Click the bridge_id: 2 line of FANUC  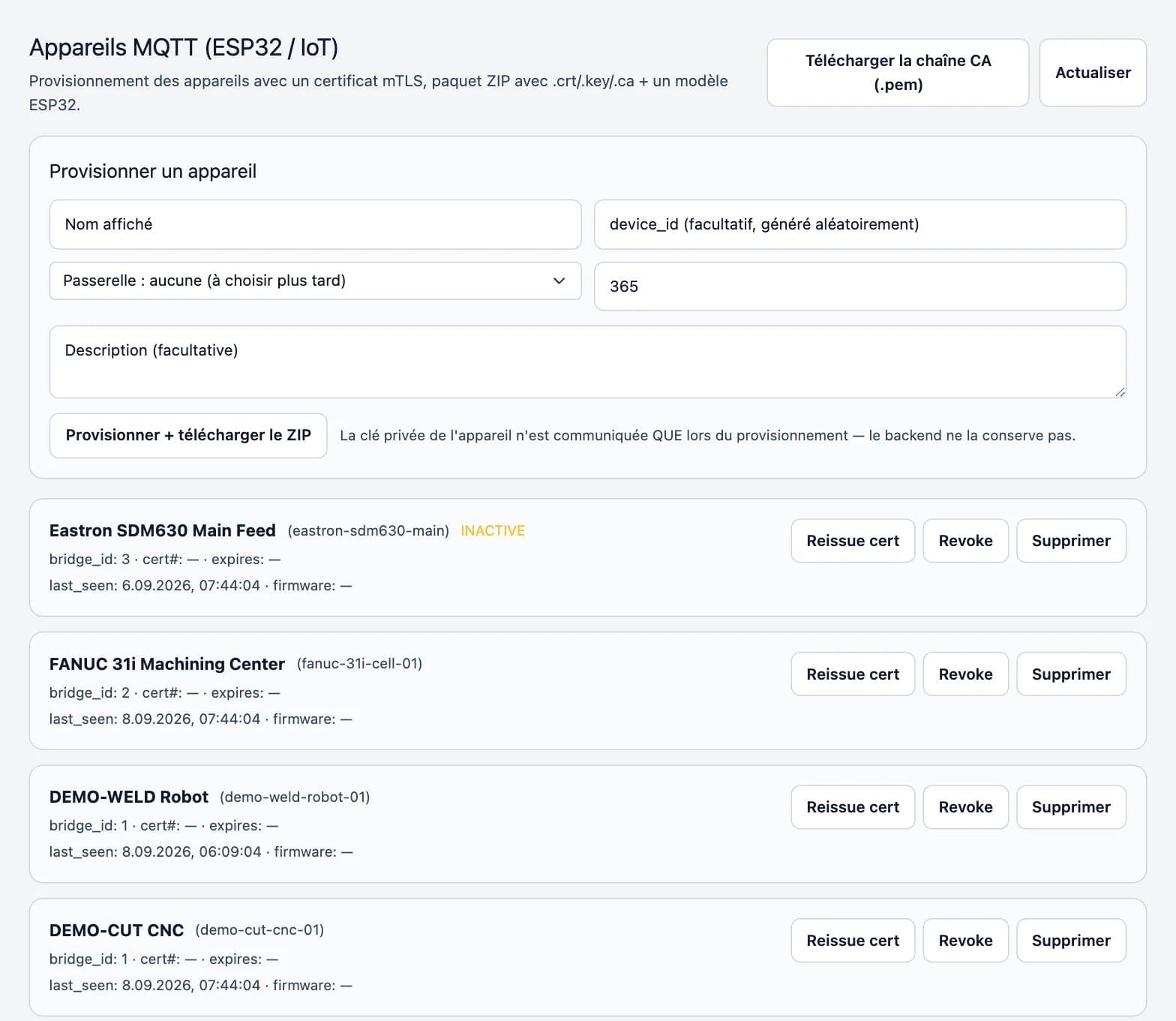coord(164,693)
